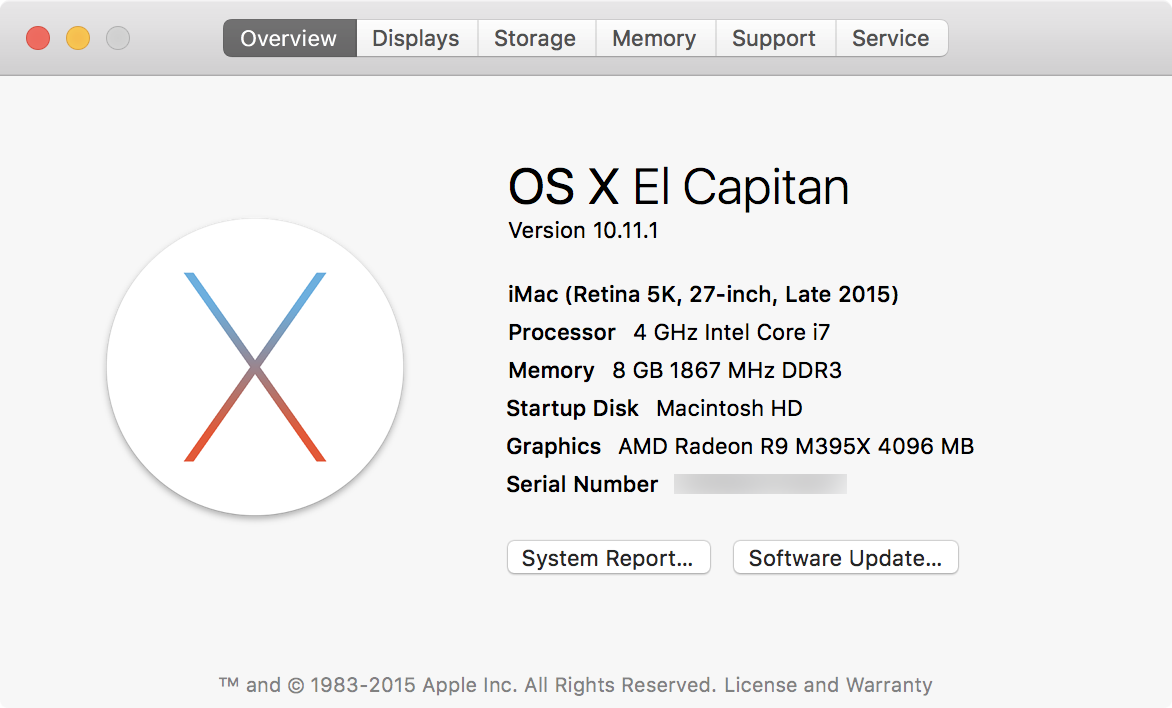Click the Graphics AMD Radeon text
Viewport: 1172px width, 708px height.
740,446
